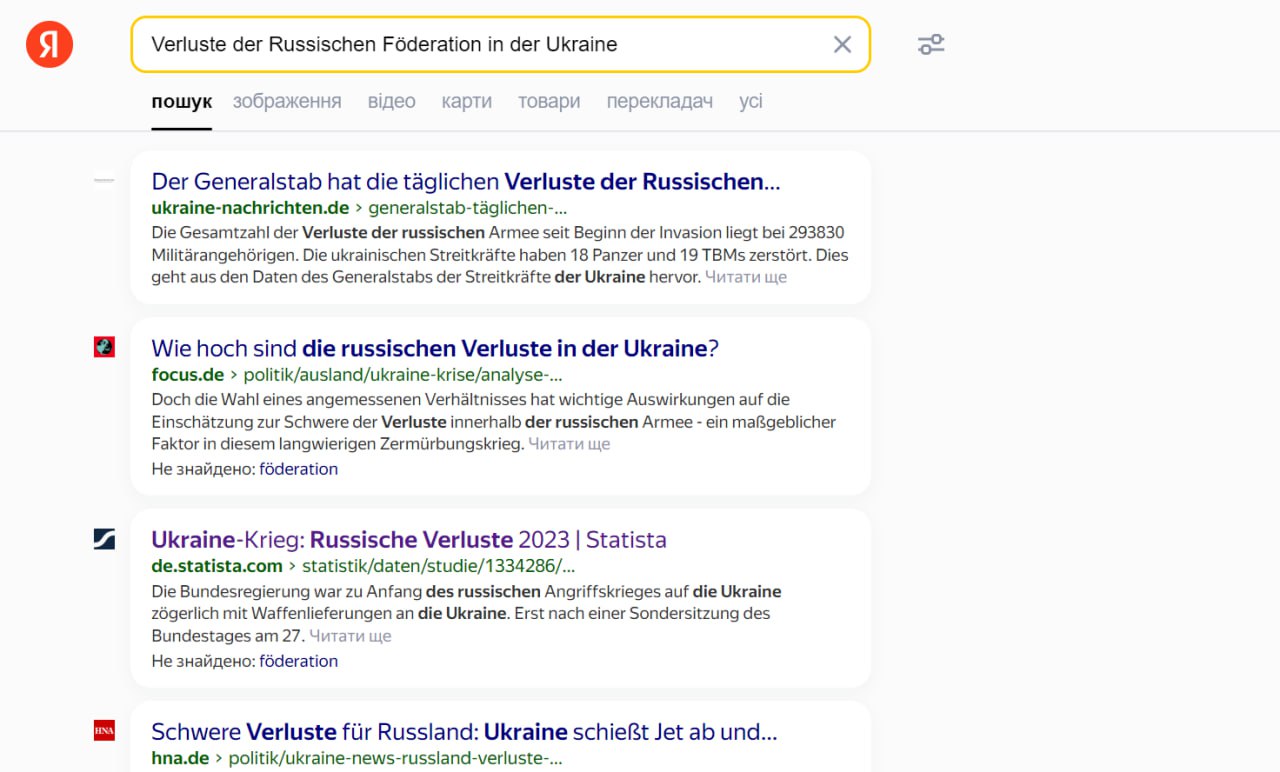Open search filter settings icon

click(931, 45)
